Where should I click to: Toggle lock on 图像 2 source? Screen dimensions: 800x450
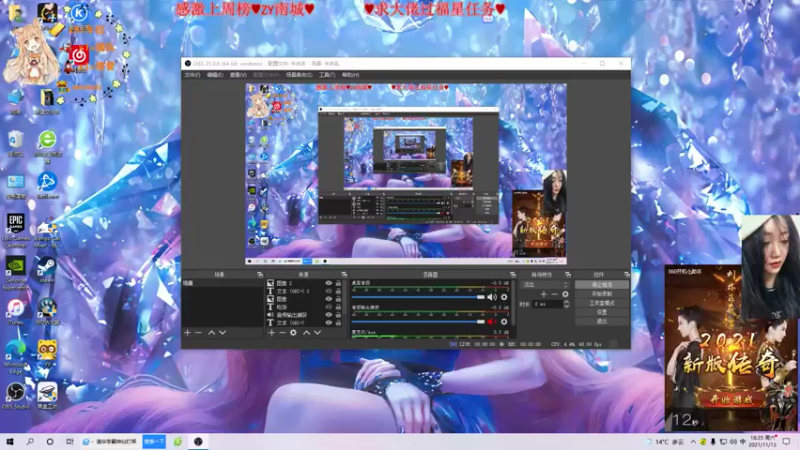click(x=338, y=283)
